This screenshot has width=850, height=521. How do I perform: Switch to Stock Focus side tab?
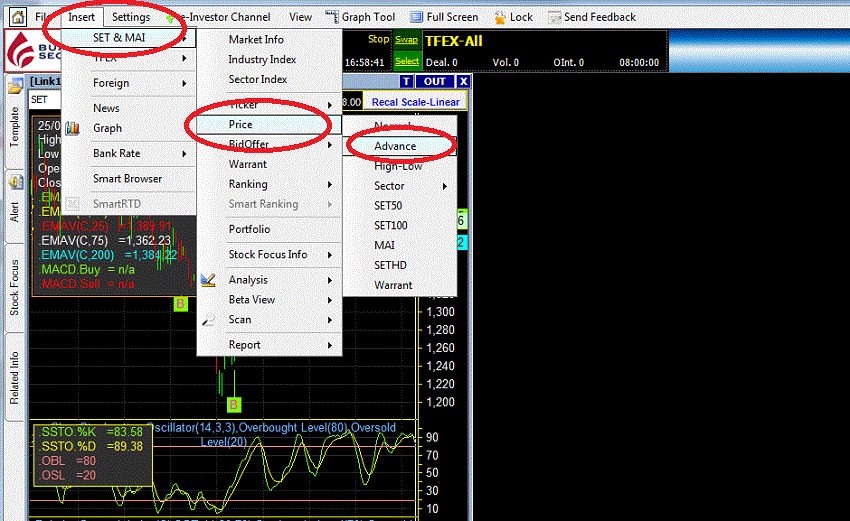coord(15,287)
